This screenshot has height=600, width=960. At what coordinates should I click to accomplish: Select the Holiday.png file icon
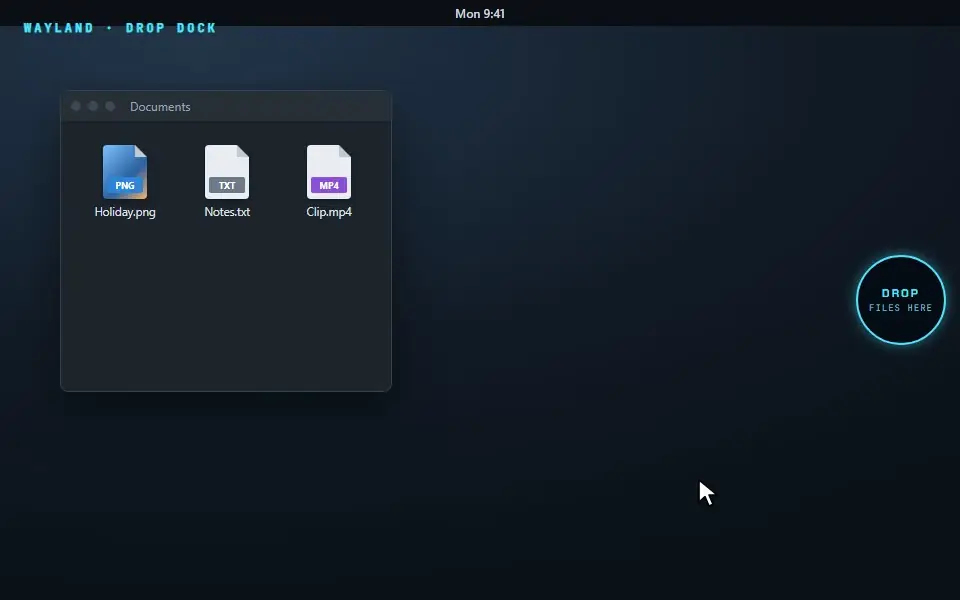tap(125, 172)
